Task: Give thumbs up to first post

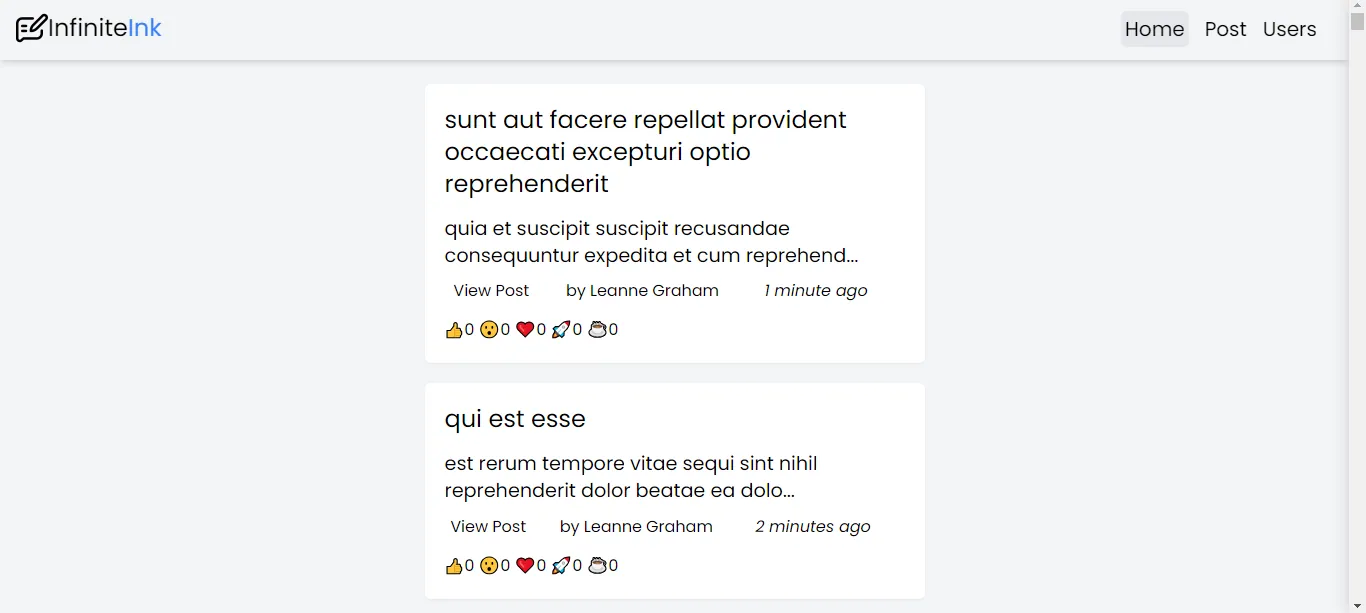Action: (x=459, y=330)
